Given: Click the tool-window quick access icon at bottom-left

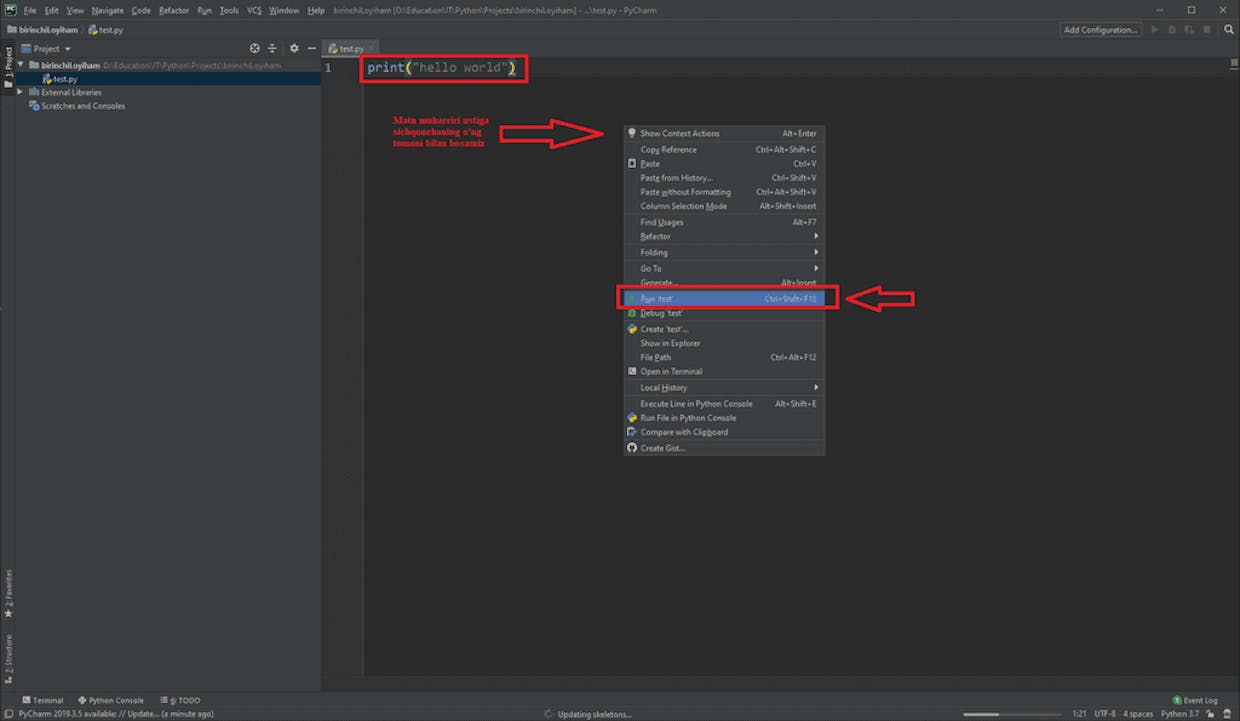Looking at the screenshot, I should click(8, 714).
